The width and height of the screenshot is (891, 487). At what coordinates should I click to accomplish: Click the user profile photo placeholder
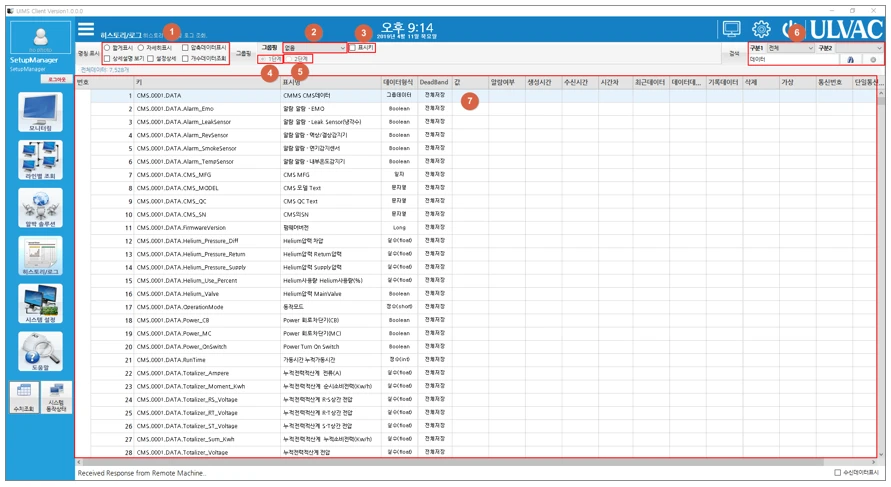pos(40,38)
